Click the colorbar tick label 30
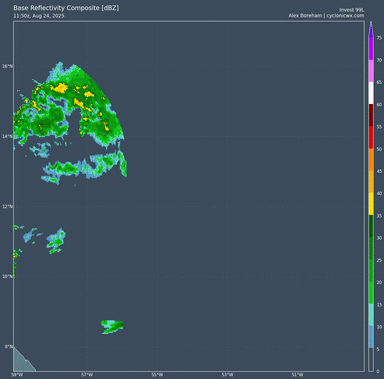The height and width of the screenshot is (379, 384). pos(379,238)
